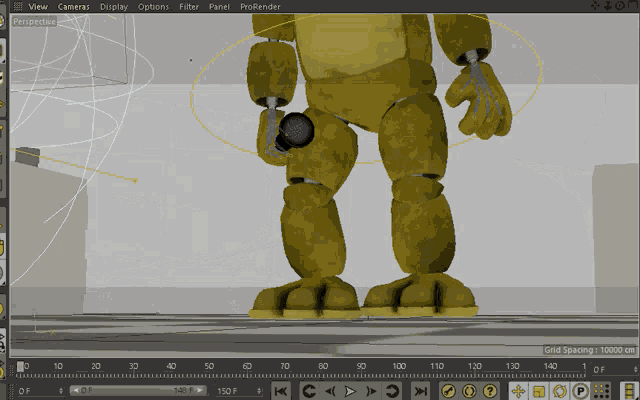Go to end of animation
This screenshot has height=400, width=640.
(420, 391)
